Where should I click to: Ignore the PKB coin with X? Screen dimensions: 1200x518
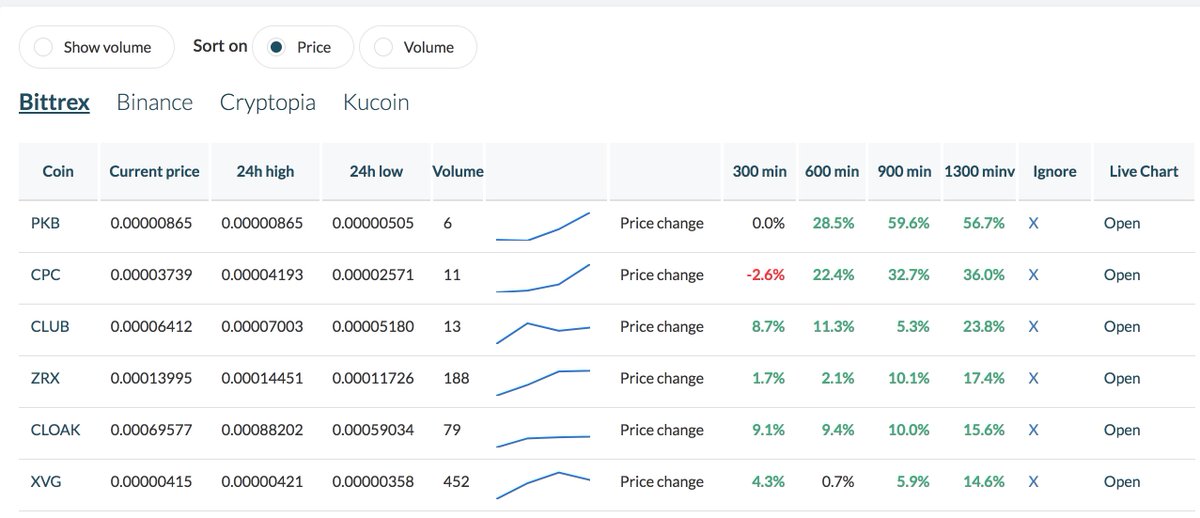coord(1033,223)
